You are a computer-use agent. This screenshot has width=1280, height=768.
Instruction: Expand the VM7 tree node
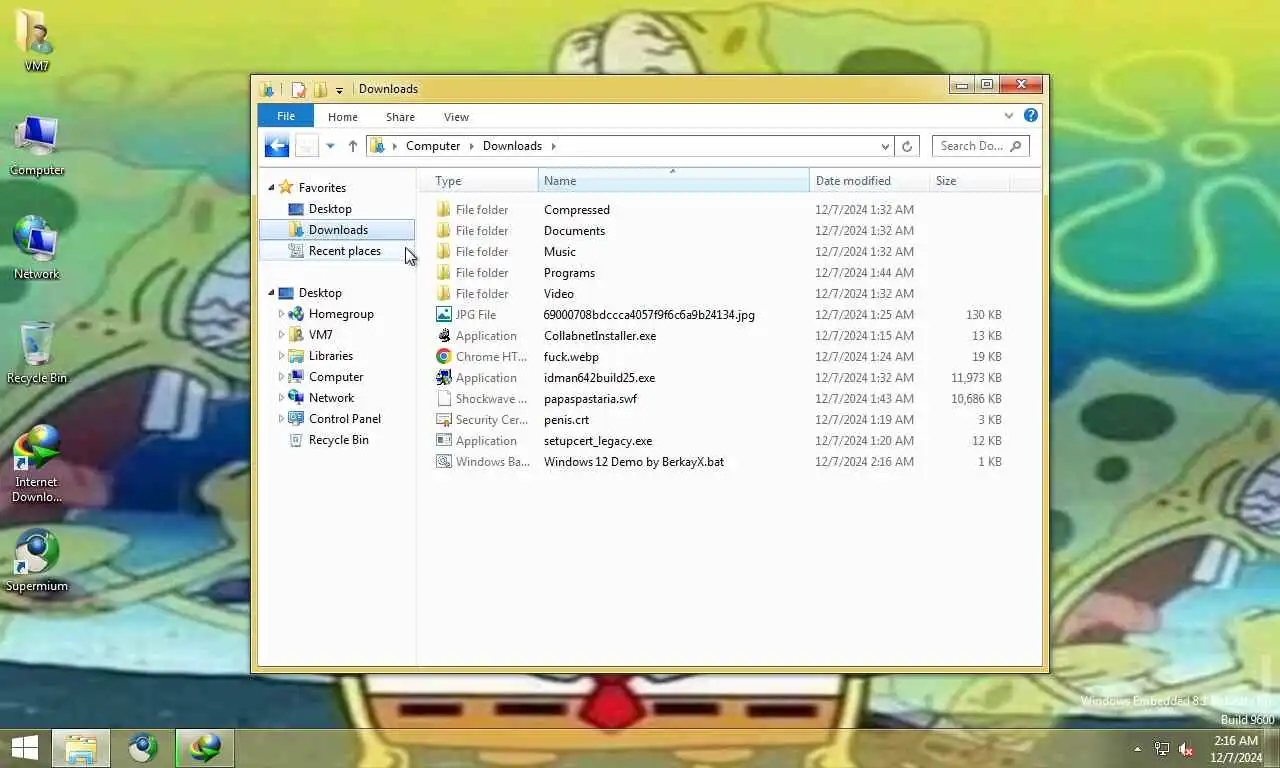tap(282, 335)
